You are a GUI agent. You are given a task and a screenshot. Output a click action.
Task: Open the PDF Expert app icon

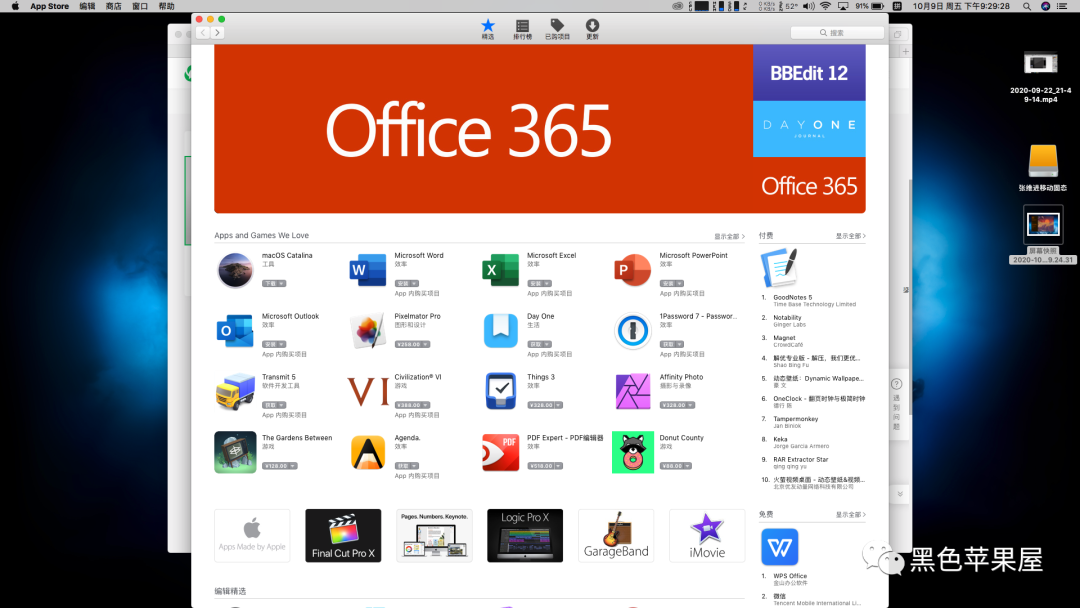tap(500, 452)
